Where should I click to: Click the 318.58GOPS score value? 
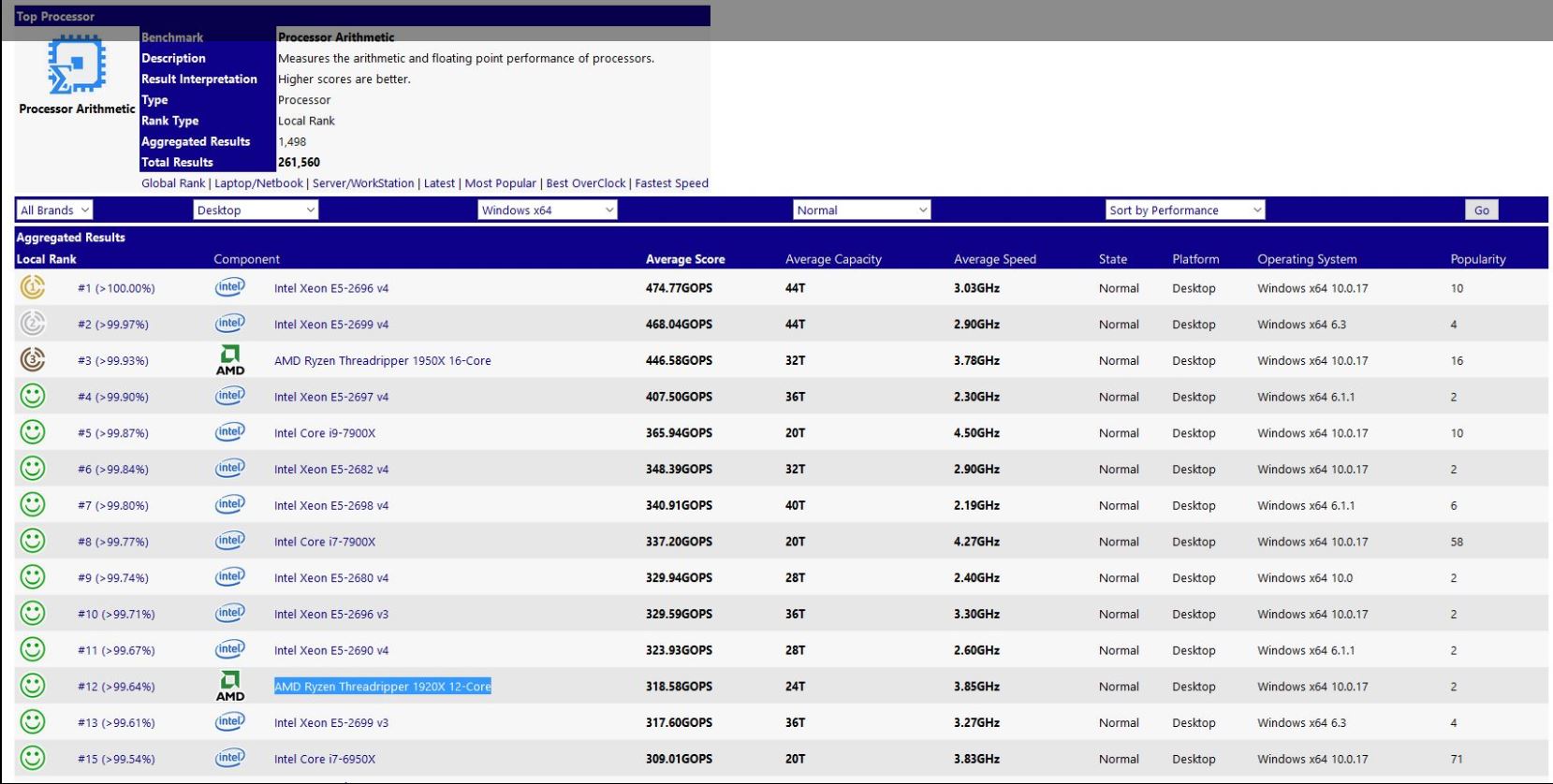(679, 686)
